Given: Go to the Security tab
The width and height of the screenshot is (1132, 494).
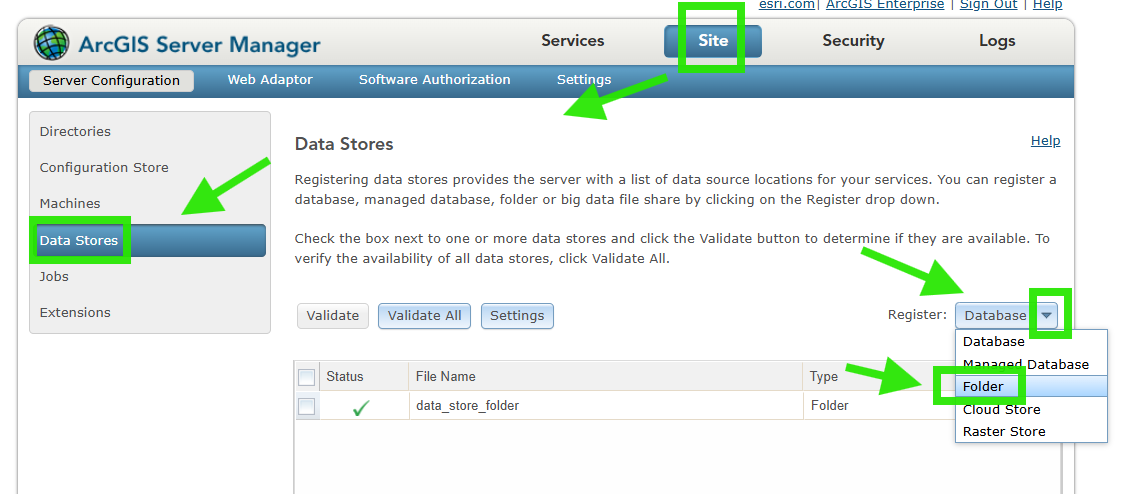Looking at the screenshot, I should pyautogui.click(x=853, y=41).
